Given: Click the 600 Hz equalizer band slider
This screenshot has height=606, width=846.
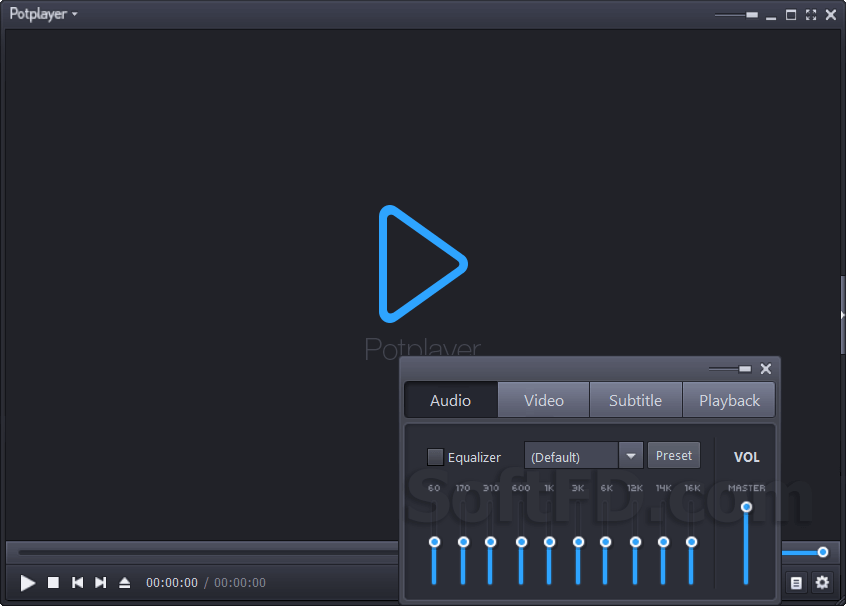Looking at the screenshot, I should [x=521, y=542].
